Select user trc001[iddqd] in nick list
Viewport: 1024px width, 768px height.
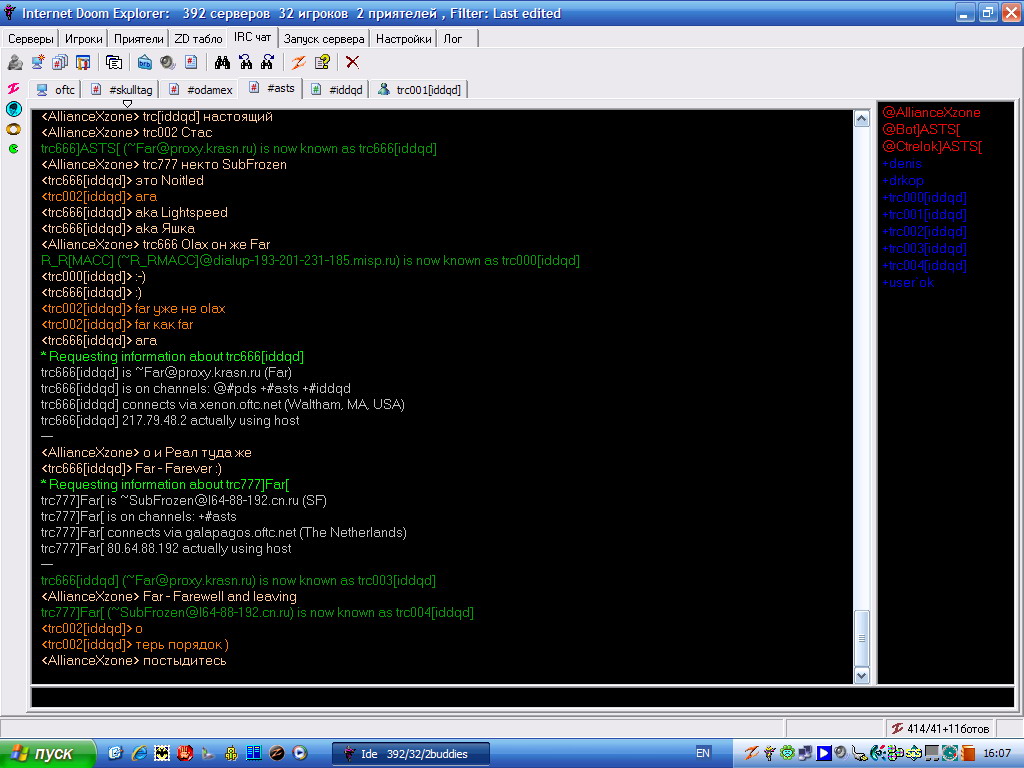coord(924,215)
